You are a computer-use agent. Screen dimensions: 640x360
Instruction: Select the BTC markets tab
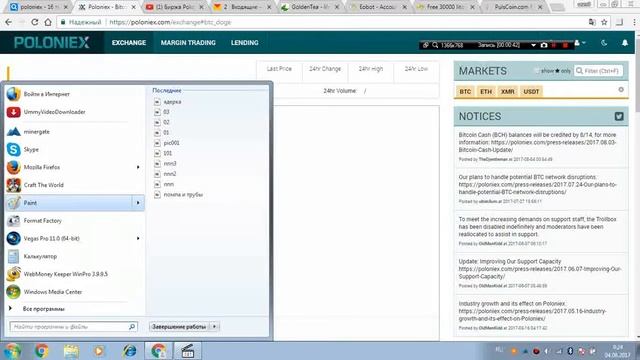tap(465, 91)
